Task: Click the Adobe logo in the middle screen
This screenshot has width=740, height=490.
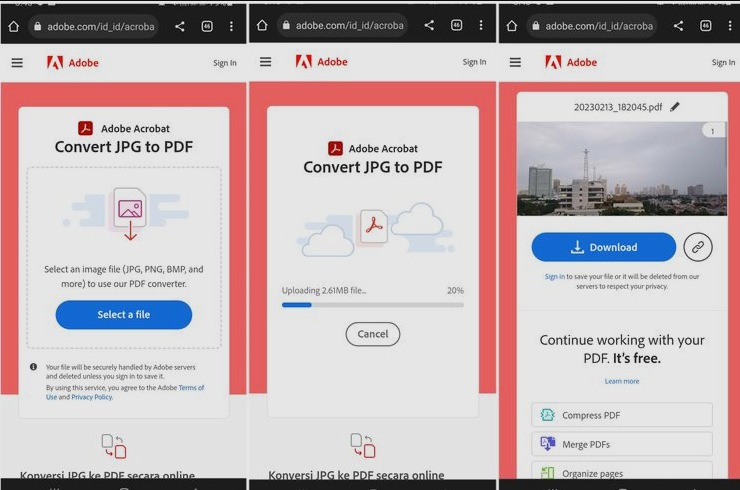Action: pyautogui.click(x=321, y=62)
